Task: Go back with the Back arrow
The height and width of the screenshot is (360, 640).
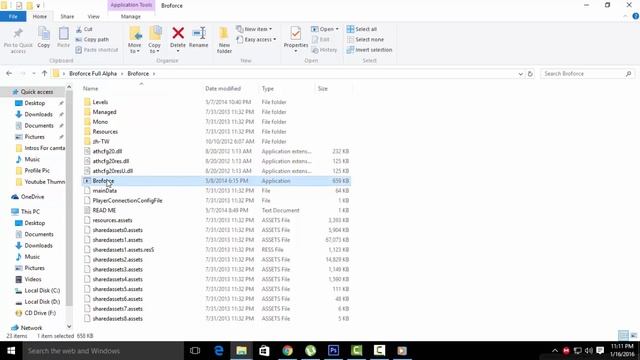Action: (x=9, y=73)
